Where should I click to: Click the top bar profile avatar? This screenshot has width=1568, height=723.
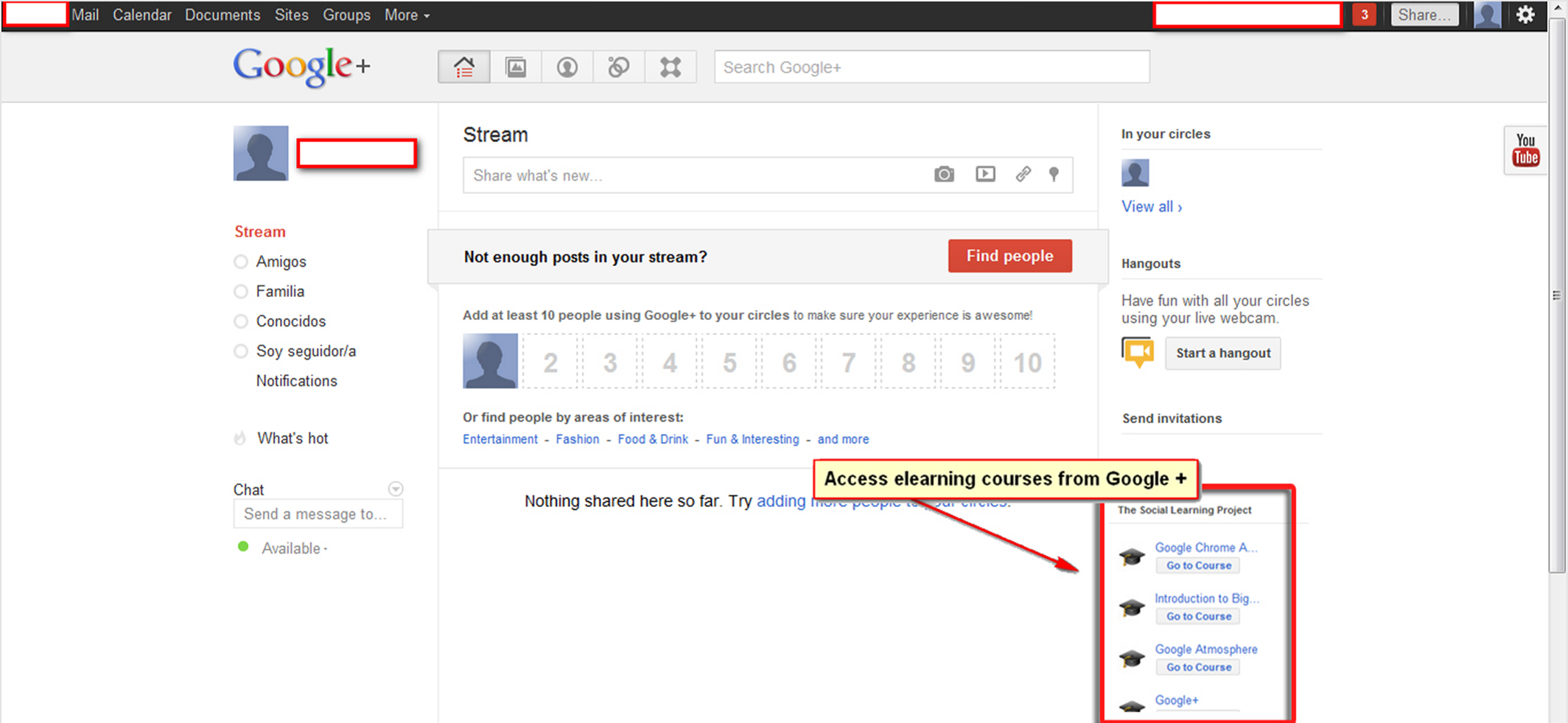coord(1487,15)
